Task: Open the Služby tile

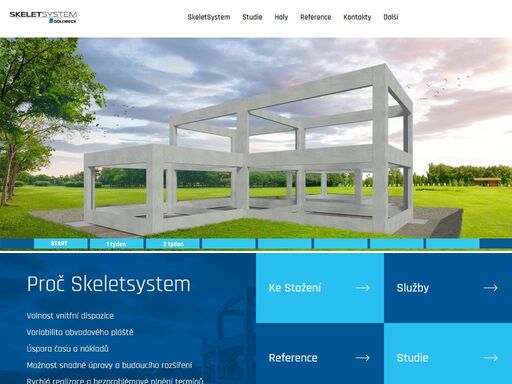Action: [448, 288]
